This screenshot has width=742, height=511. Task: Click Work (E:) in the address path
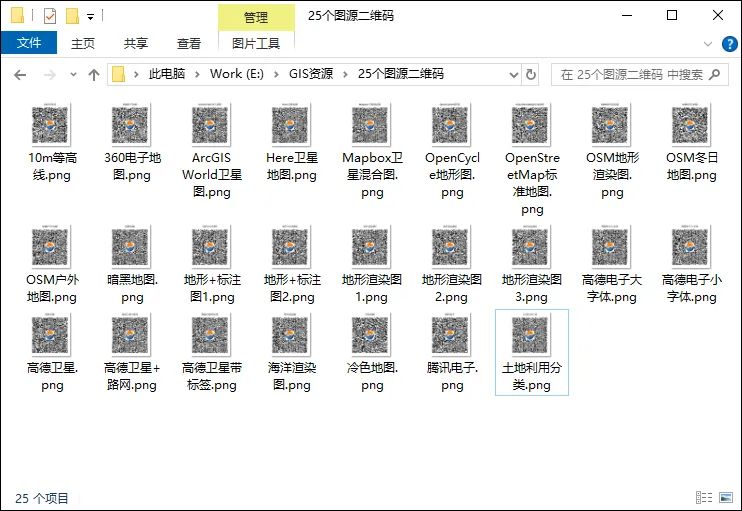pos(237,74)
